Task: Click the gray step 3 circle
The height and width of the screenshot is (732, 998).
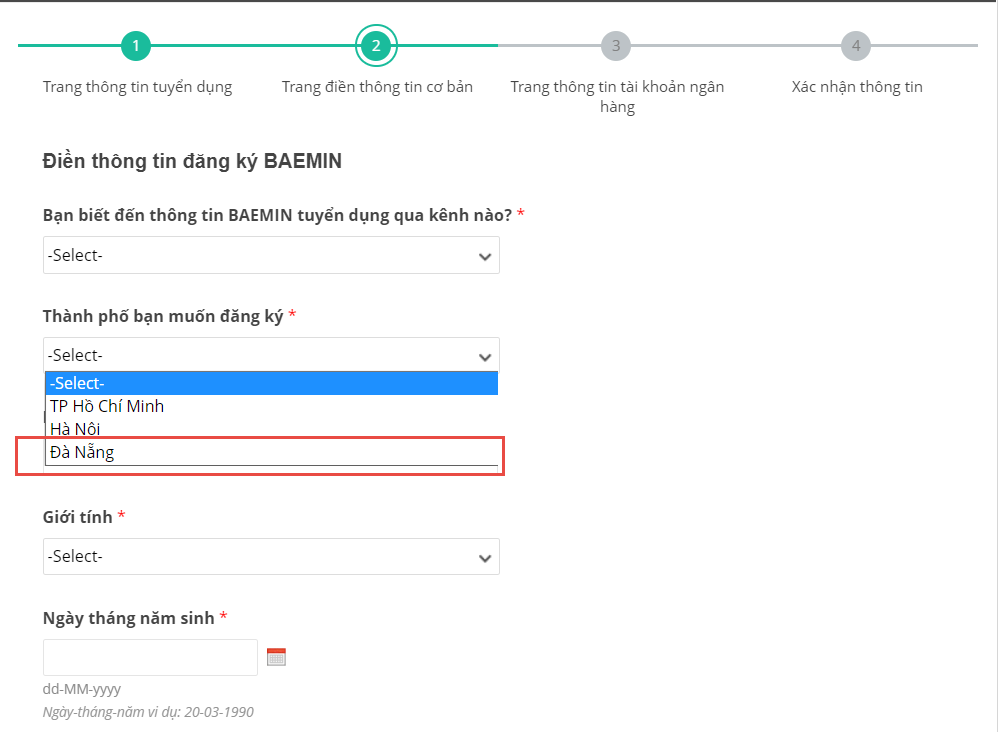Action: click(x=616, y=46)
